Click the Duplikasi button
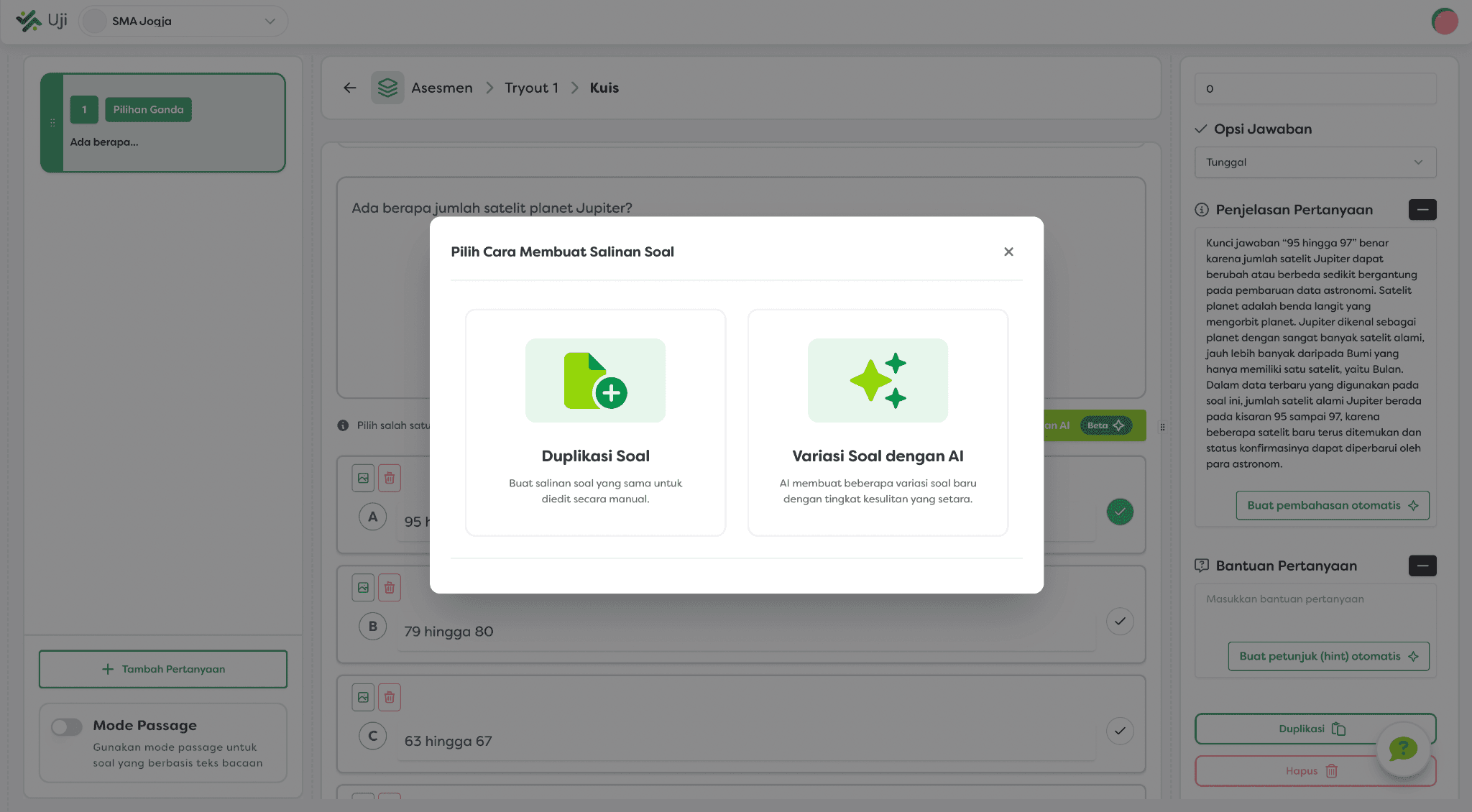Viewport: 1472px width, 812px height. point(1315,729)
